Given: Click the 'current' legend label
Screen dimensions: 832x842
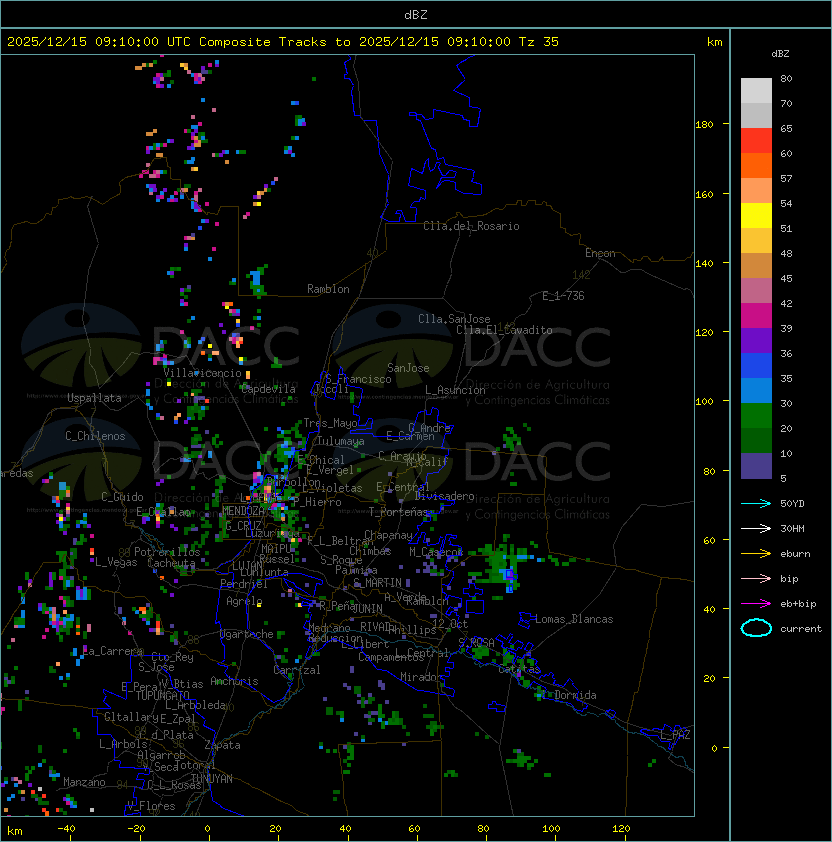Looking at the screenshot, I should click(x=801, y=629).
